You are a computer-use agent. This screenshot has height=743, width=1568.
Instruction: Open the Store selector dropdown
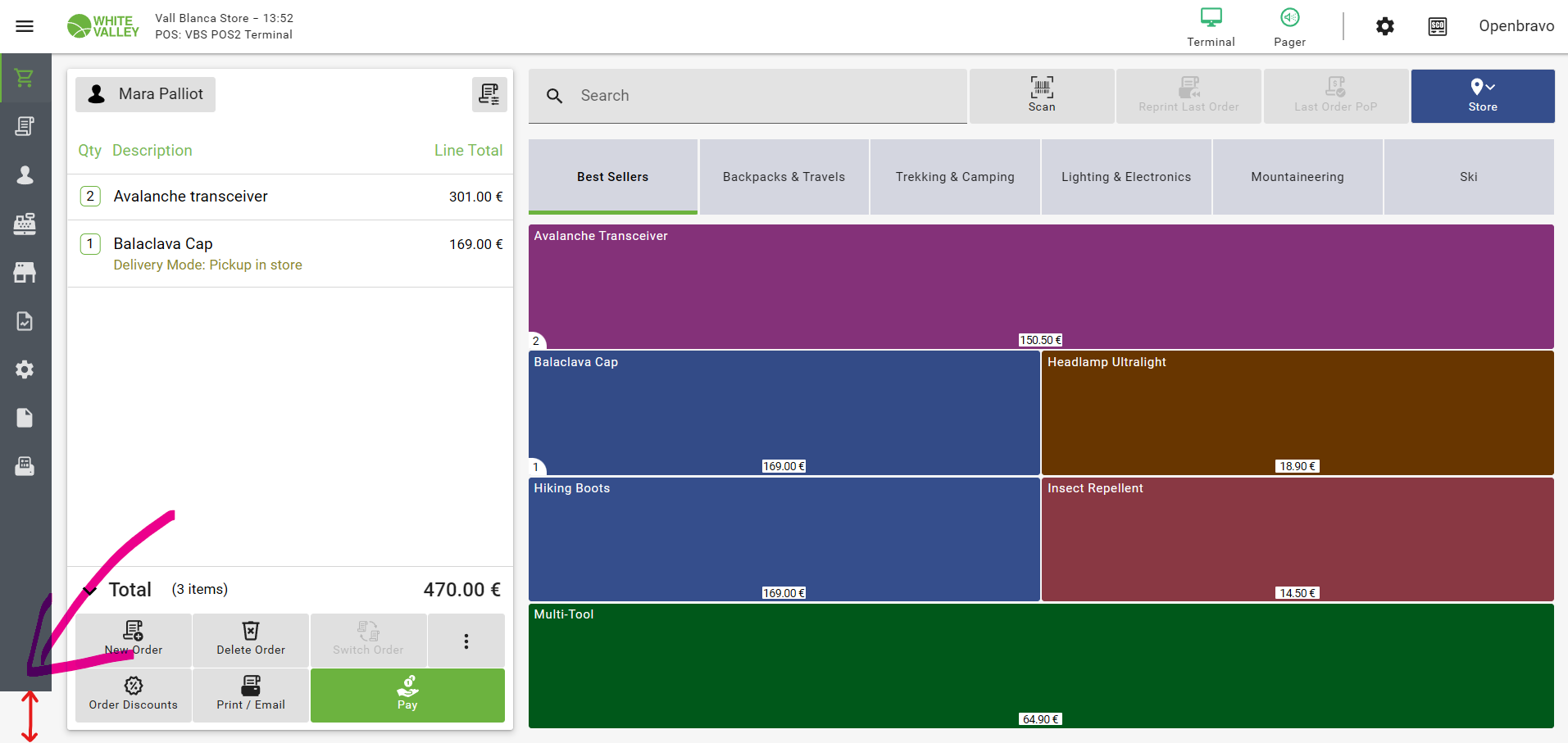click(x=1482, y=95)
